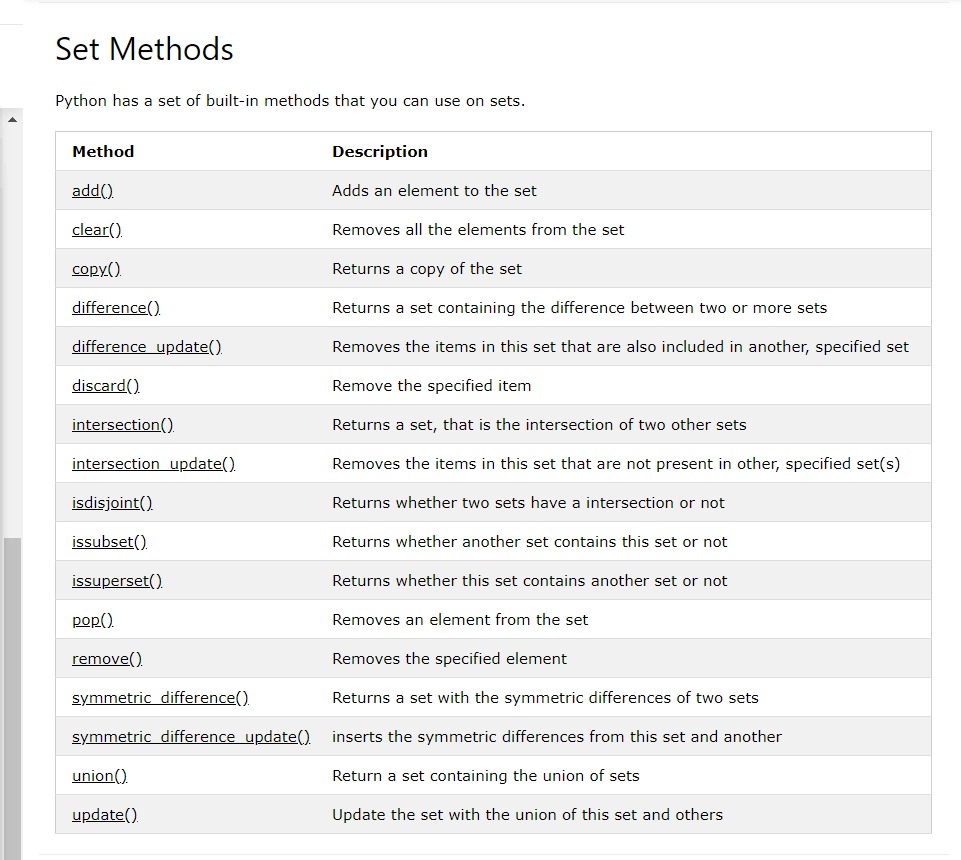
Task: Open the issubset() documentation
Action: (108, 541)
